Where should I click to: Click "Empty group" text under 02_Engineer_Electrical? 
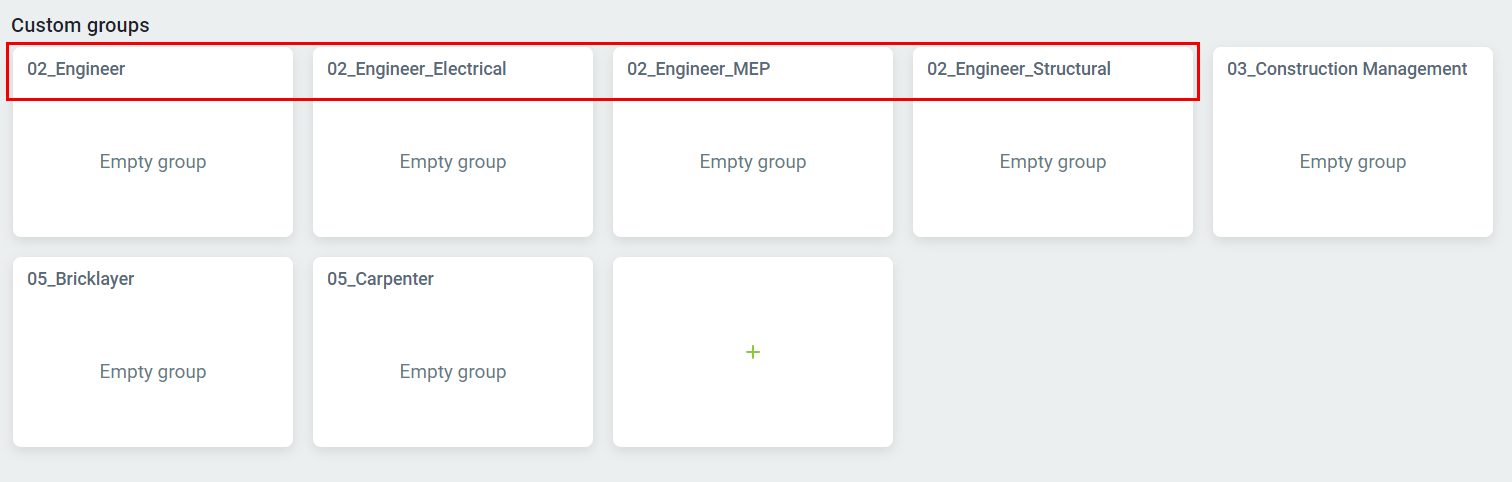pyautogui.click(x=453, y=162)
